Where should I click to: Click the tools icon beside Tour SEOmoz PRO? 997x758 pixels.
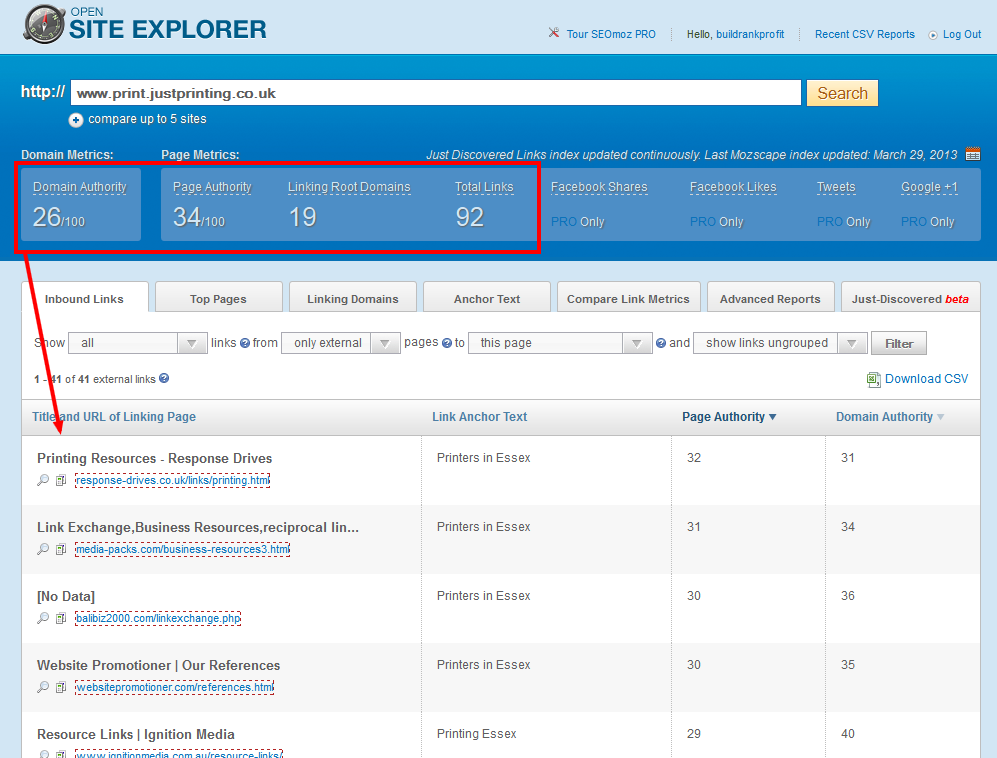pyautogui.click(x=554, y=34)
